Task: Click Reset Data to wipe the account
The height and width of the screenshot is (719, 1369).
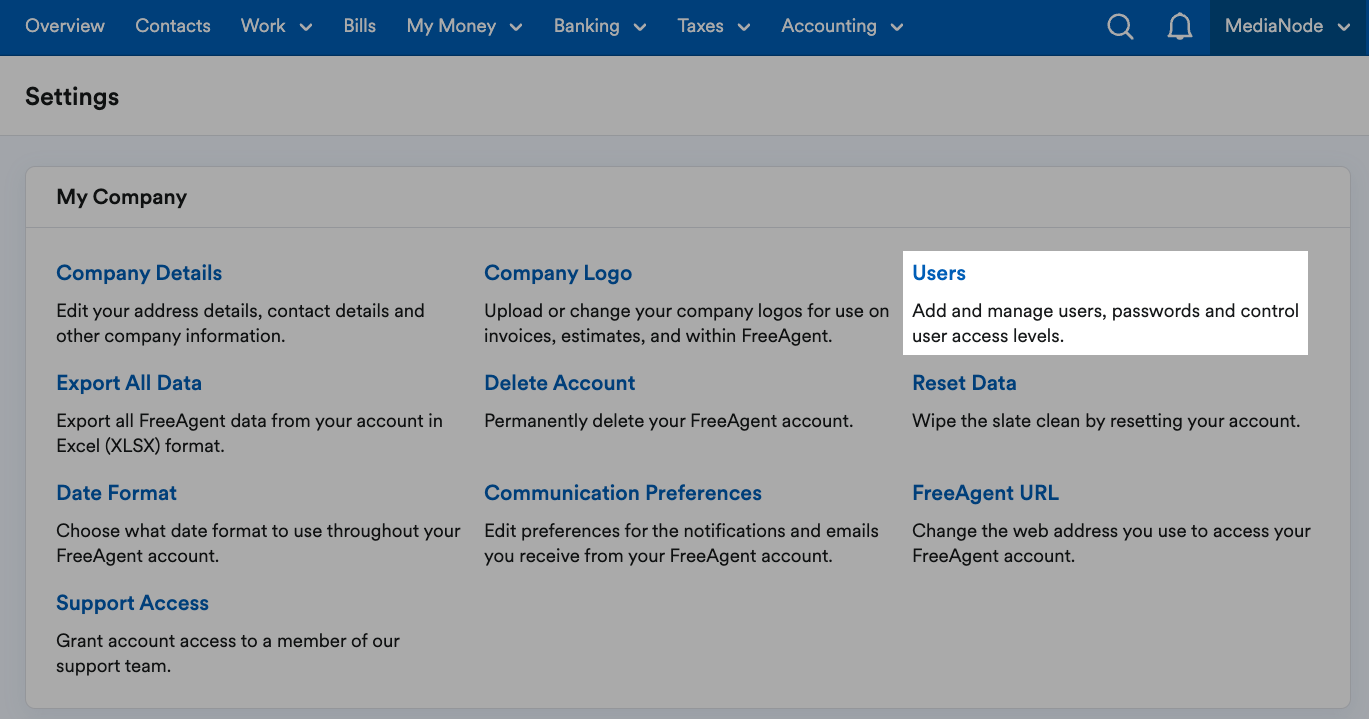Action: pyautogui.click(x=964, y=382)
